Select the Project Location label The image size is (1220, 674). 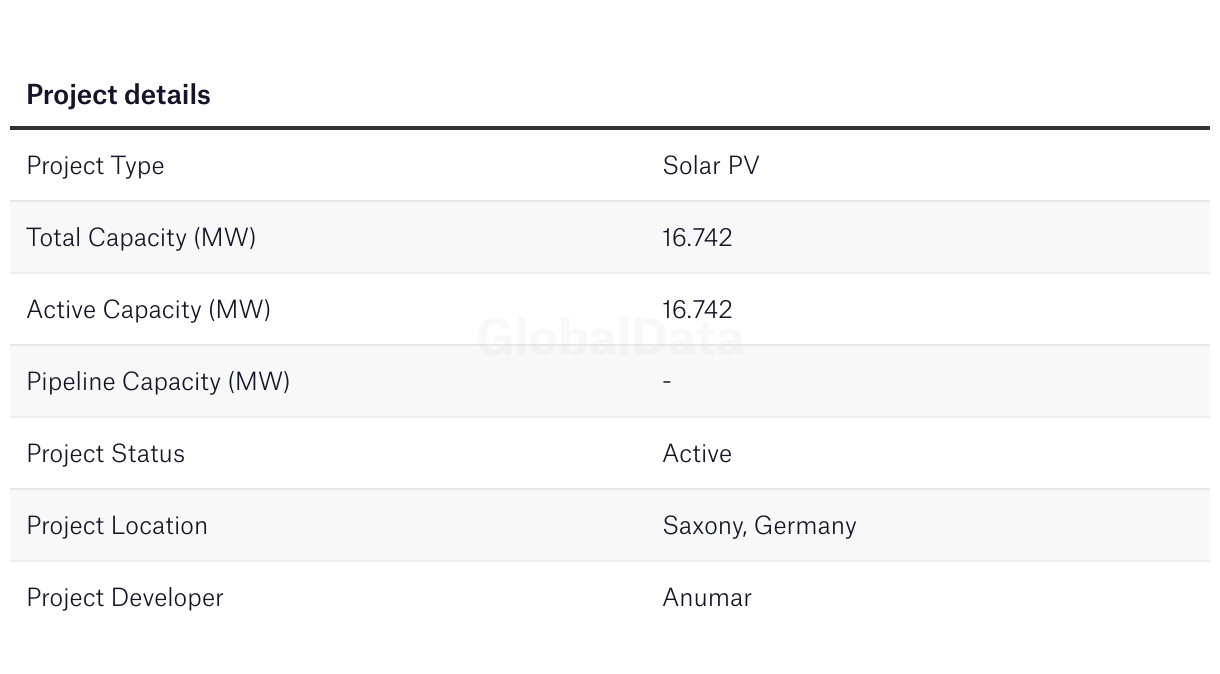[117, 525]
